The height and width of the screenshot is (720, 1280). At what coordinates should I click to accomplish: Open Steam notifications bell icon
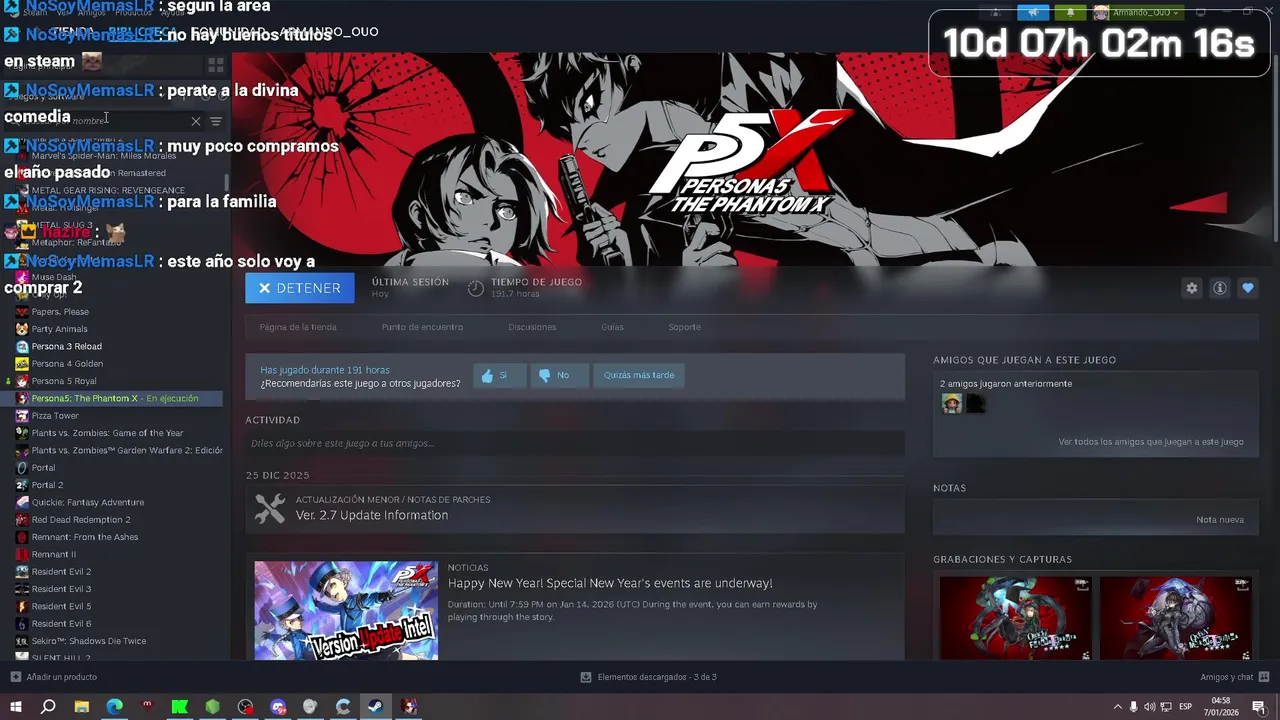point(1070,12)
